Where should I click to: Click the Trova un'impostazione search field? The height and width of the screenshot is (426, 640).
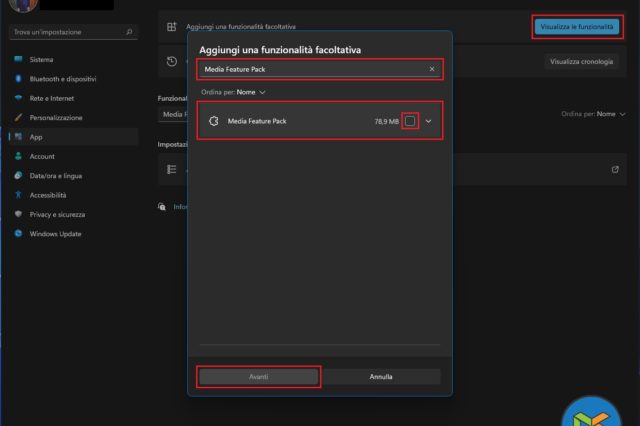[x=68, y=32]
